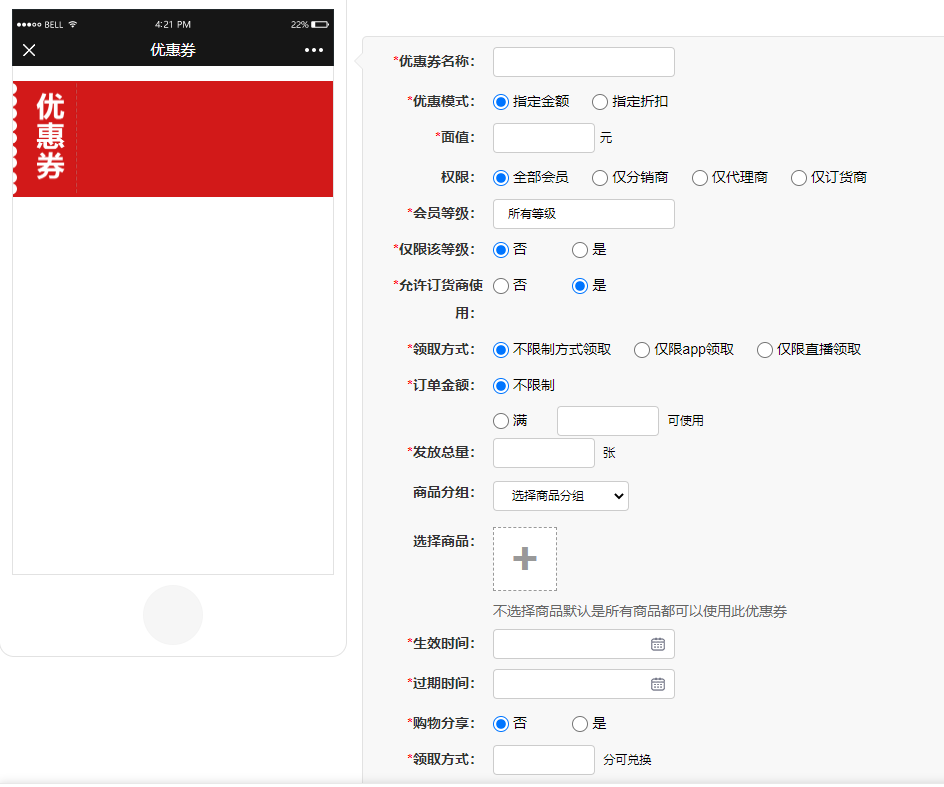
Task: Close the phone preview with X icon
Action: (x=29, y=50)
